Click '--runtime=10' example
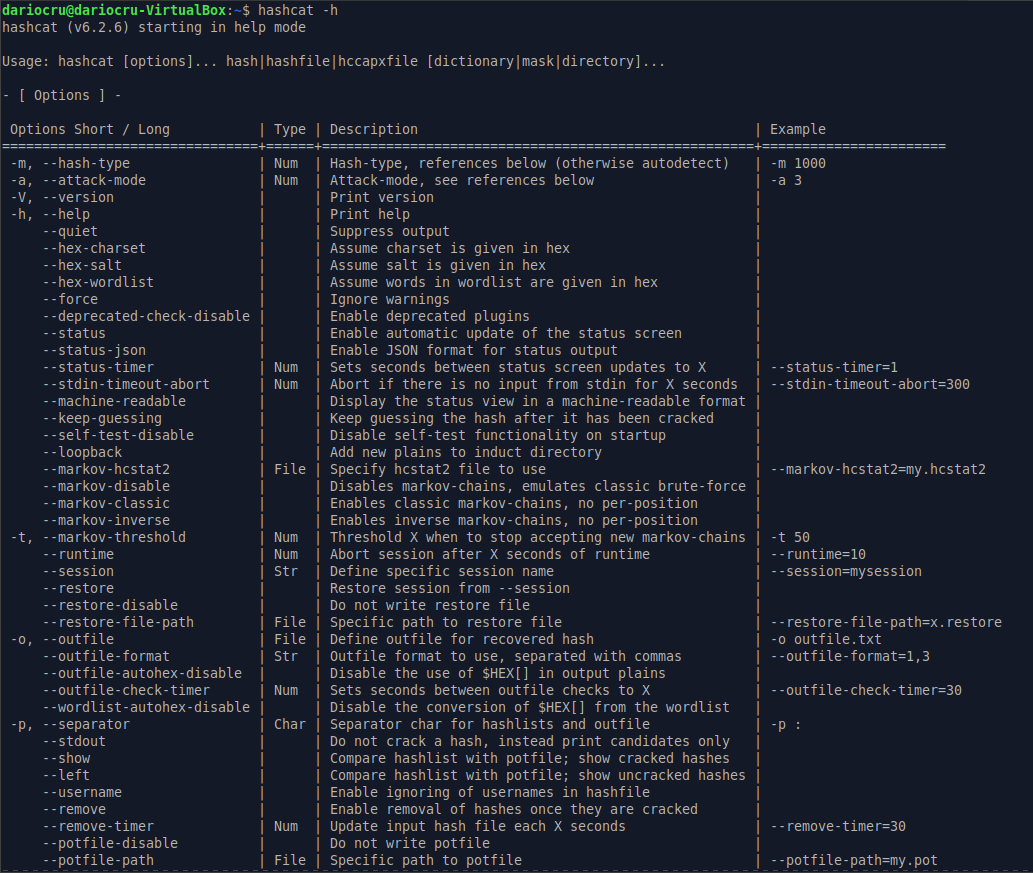The width and height of the screenshot is (1033, 873). [818, 555]
